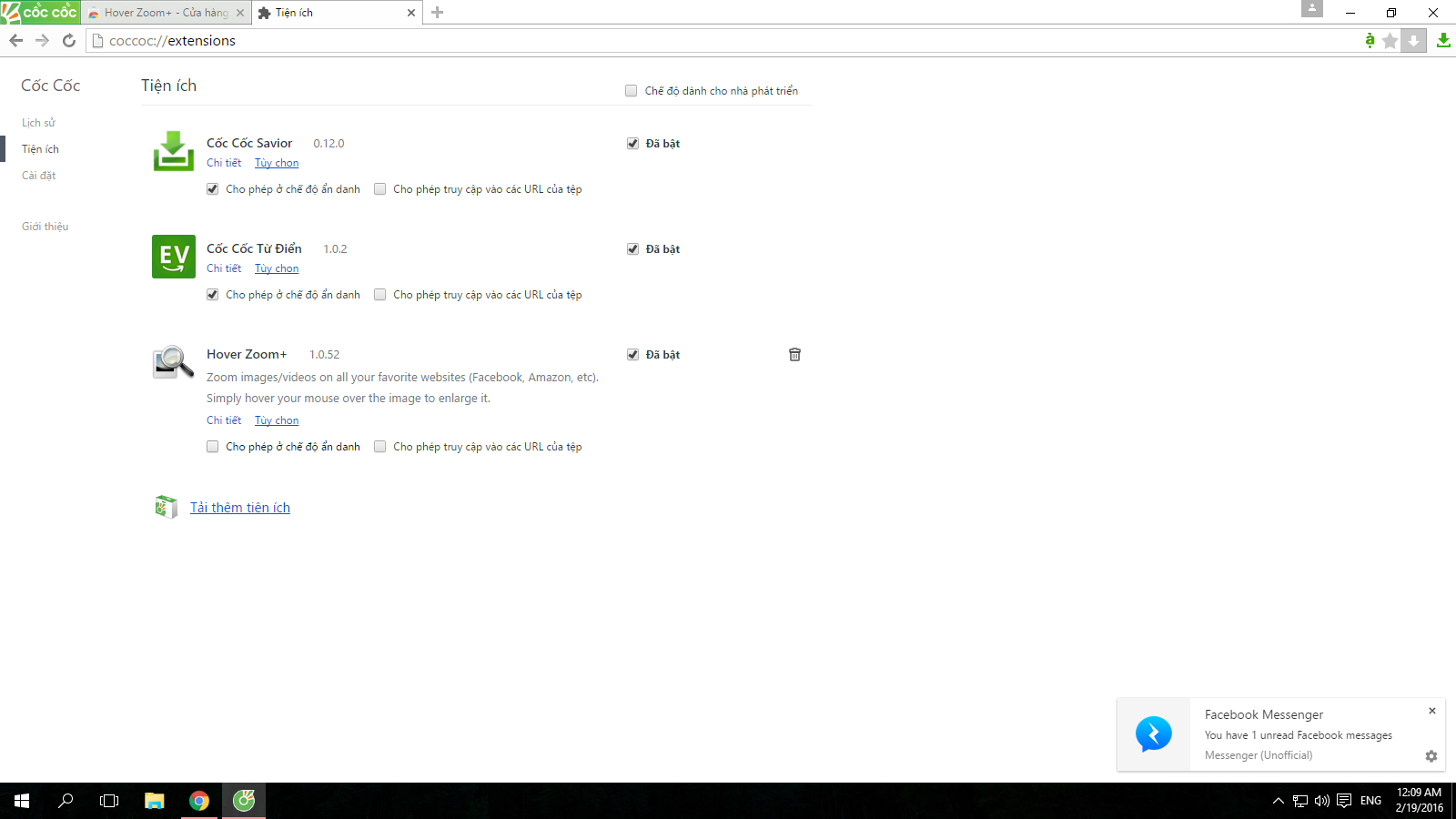This screenshot has height=819, width=1456.
Task: Open Chi tiết for Cốc Cốc Savior
Action: (x=224, y=163)
